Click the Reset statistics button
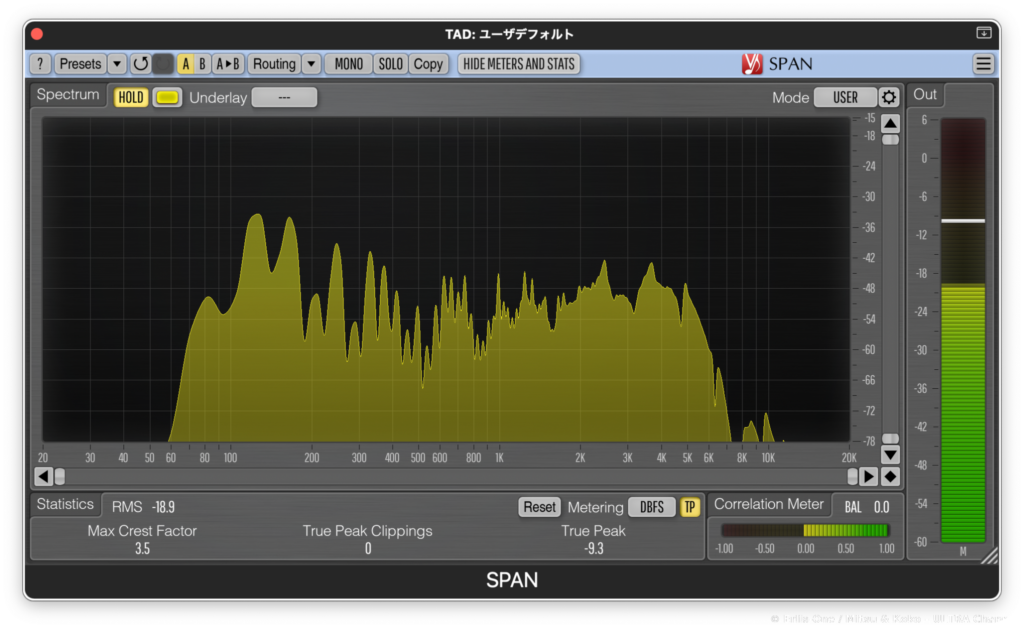Image resolution: width=1024 pixels, height=628 pixels. 539,507
